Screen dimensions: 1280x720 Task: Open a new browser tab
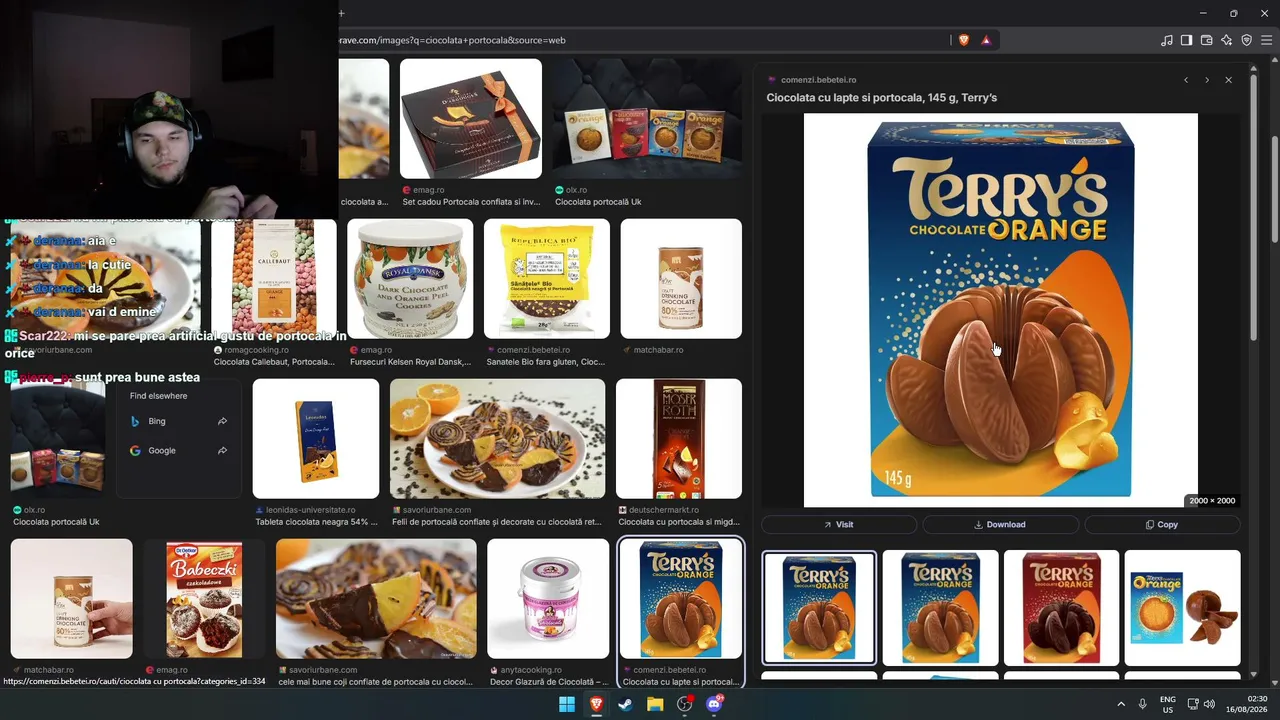341,13
